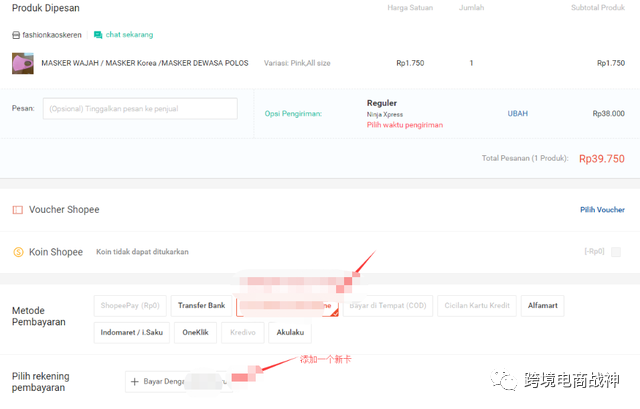Select Akulaku payment method
The height and width of the screenshot is (409, 640).
click(290, 333)
